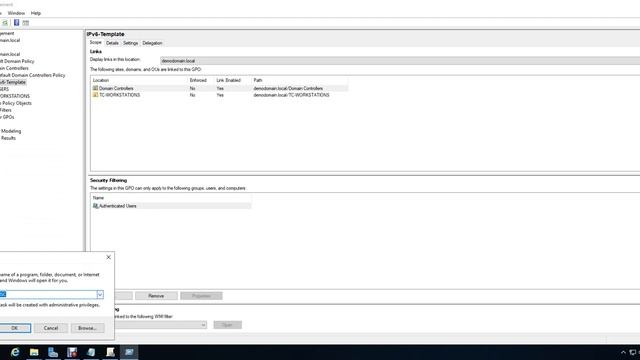Open File Explorer from the taskbar

(34, 352)
